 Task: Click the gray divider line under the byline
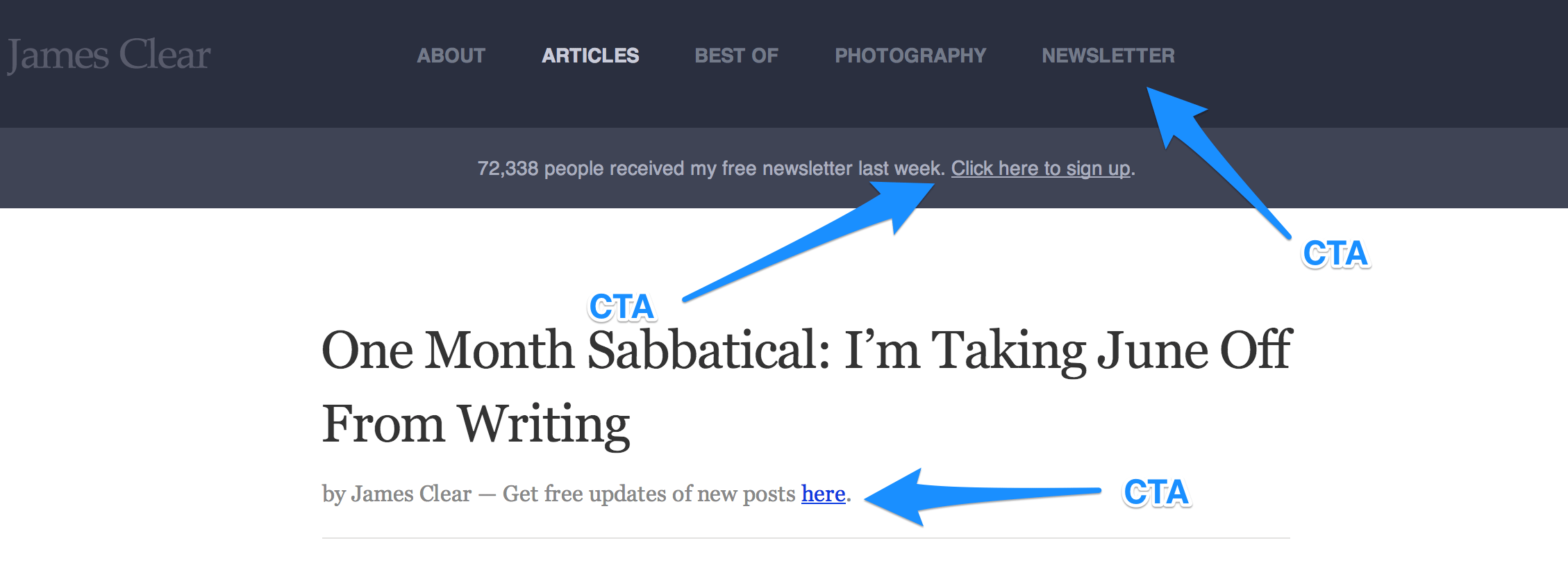(x=806, y=538)
